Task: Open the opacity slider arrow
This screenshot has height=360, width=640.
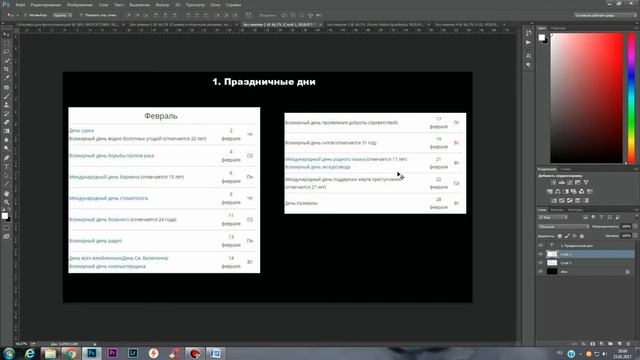Action: (635, 227)
